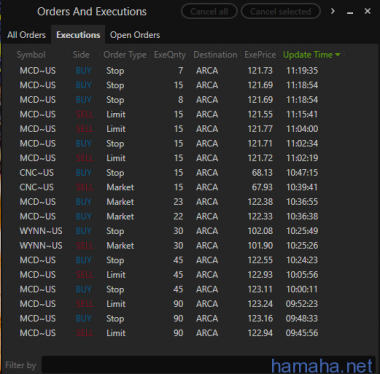Sort by the Order Type column header
Image resolution: width=380 pixels, height=374 pixels.
point(125,55)
